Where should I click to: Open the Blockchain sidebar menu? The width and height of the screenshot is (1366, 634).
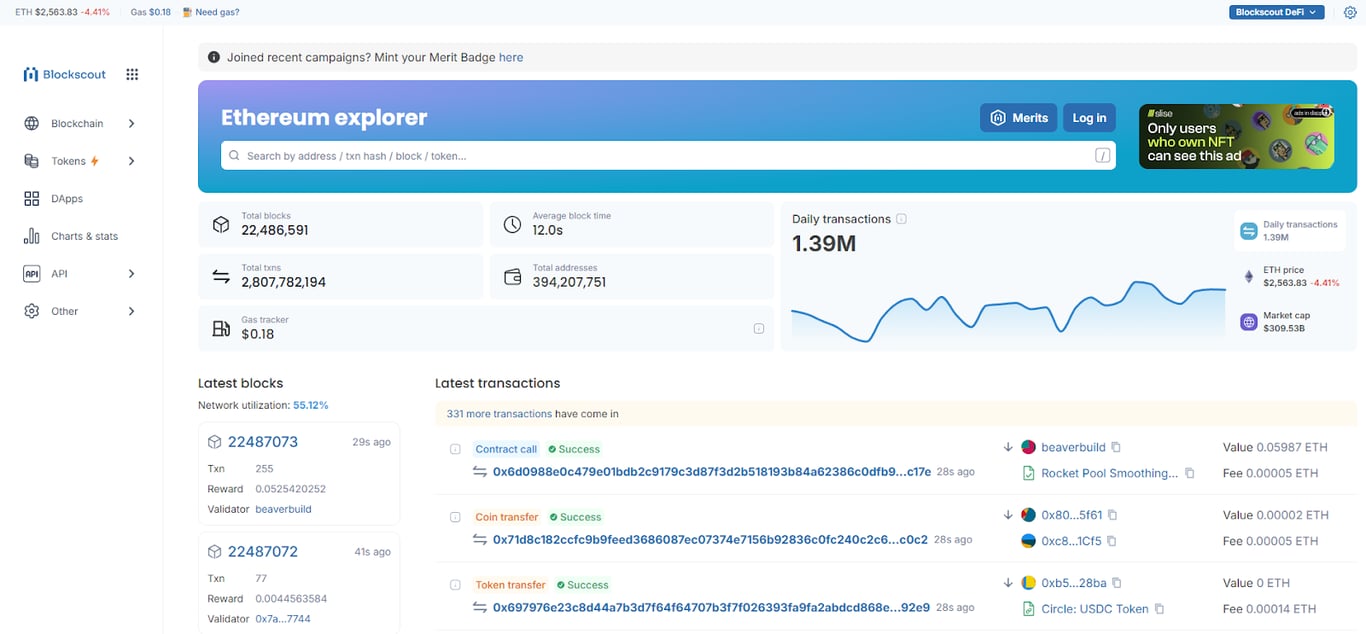pos(80,124)
